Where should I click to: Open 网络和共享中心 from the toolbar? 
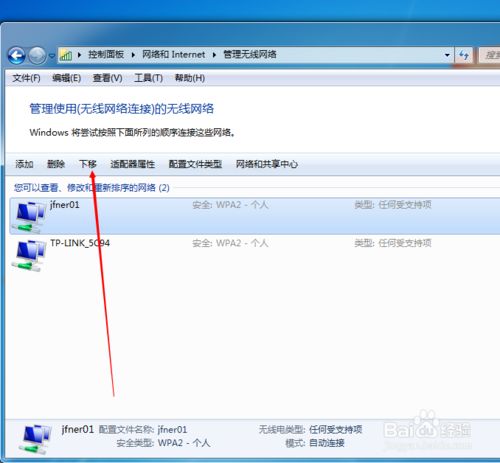pyautogui.click(x=267, y=164)
